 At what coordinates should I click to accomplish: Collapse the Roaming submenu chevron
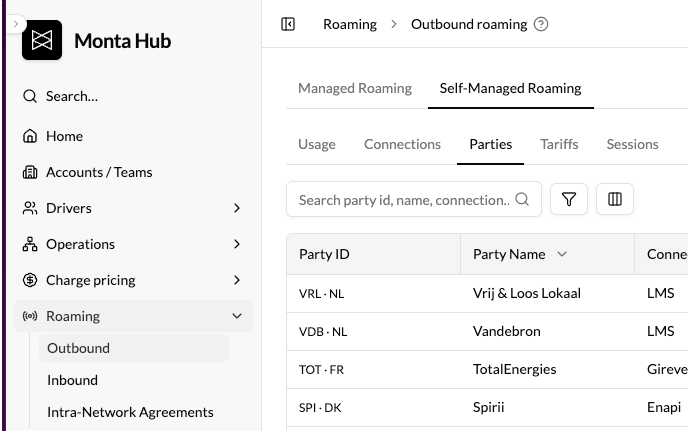click(x=237, y=316)
